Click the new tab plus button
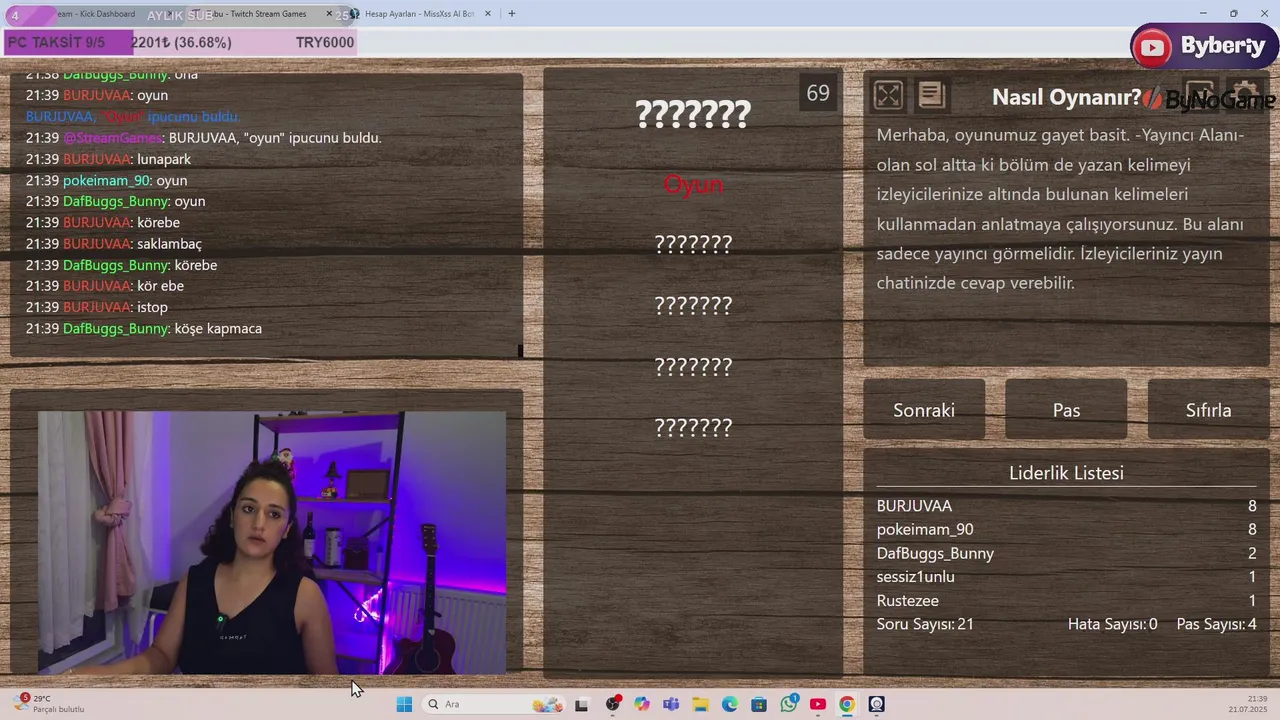 coord(512,13)
